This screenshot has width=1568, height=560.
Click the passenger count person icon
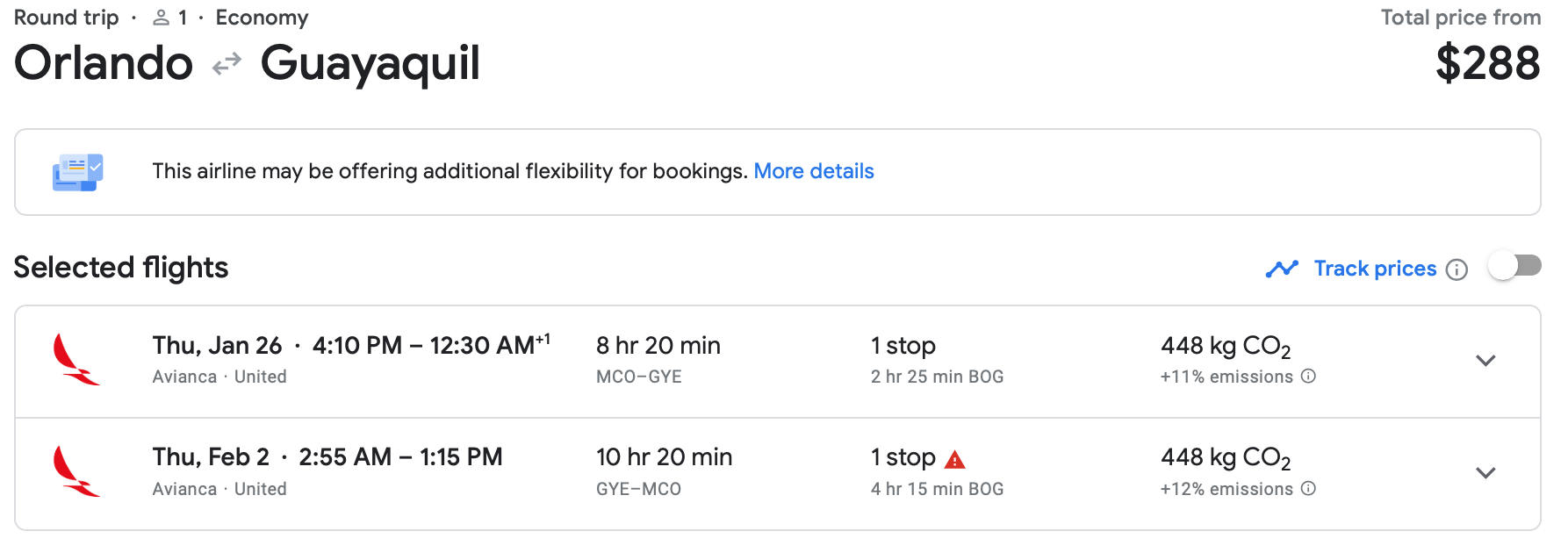[x=161, y=18]
